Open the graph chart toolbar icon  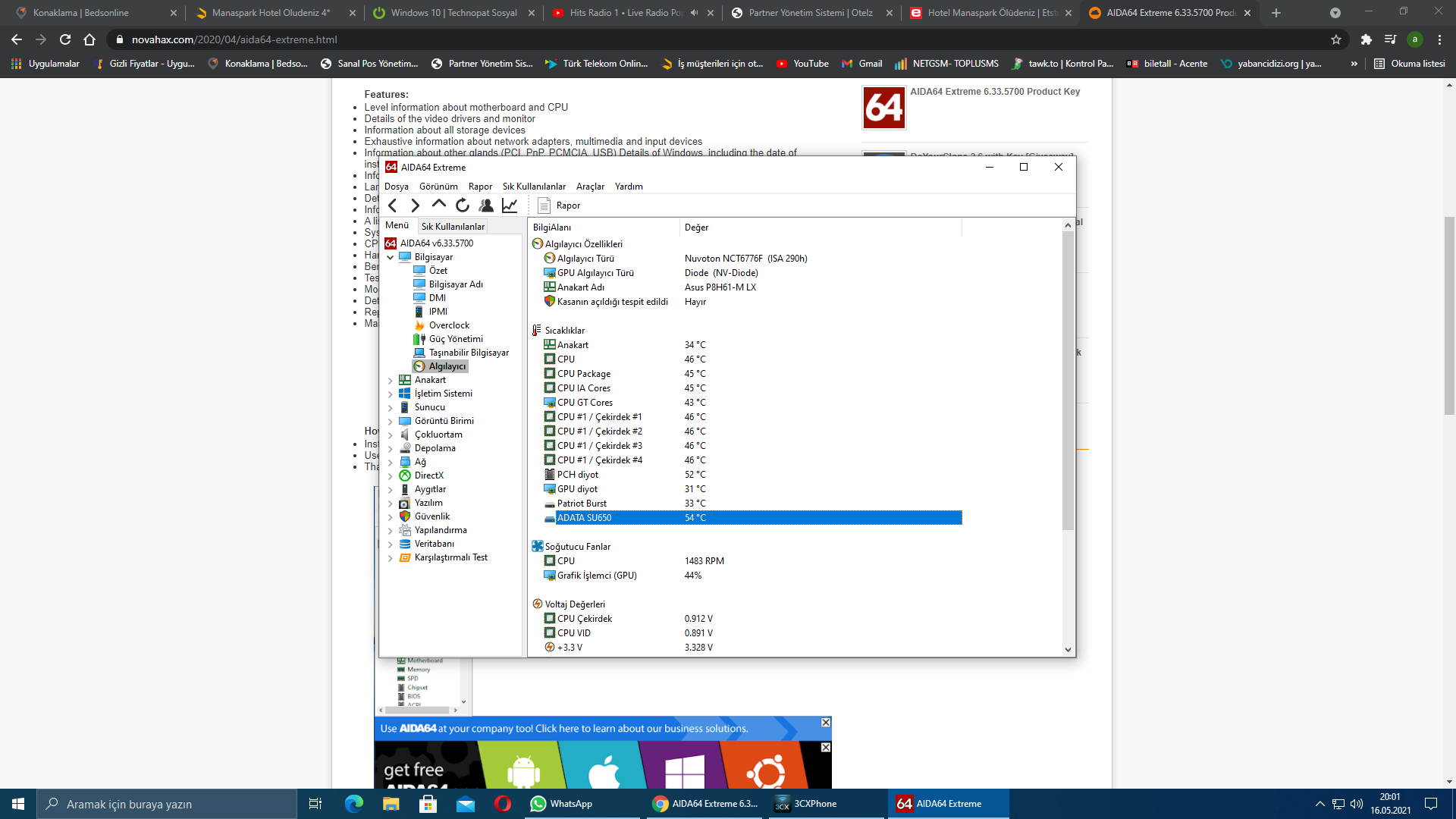510,206
